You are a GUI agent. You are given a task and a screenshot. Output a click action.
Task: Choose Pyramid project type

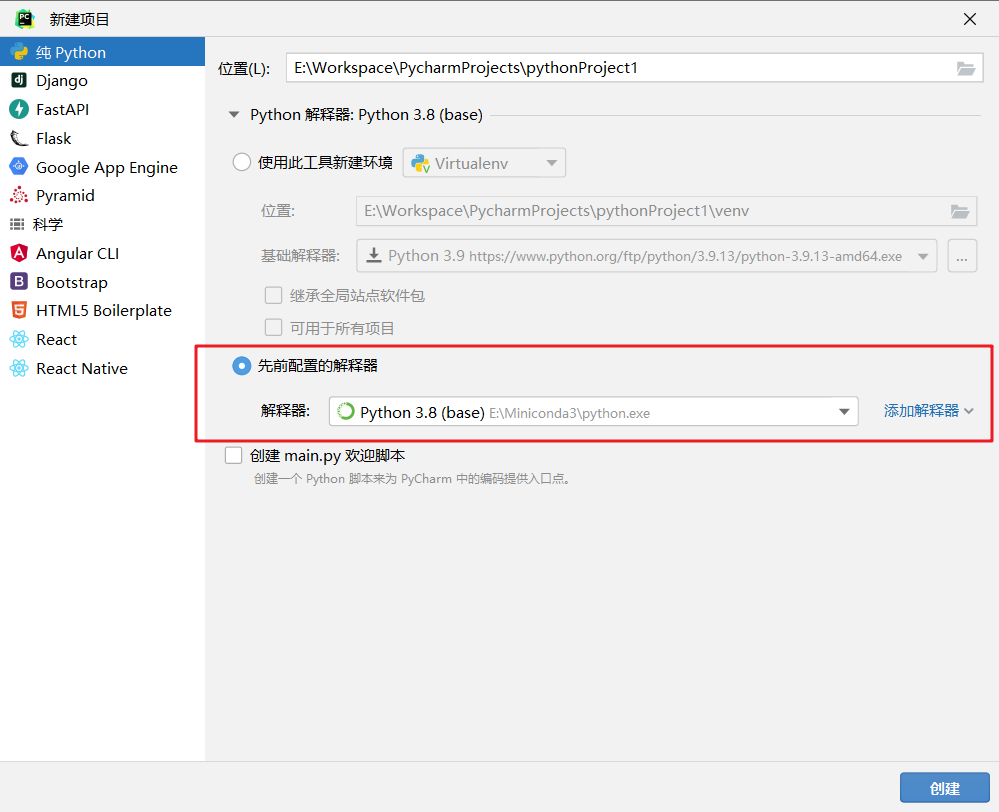pos(103,195)
